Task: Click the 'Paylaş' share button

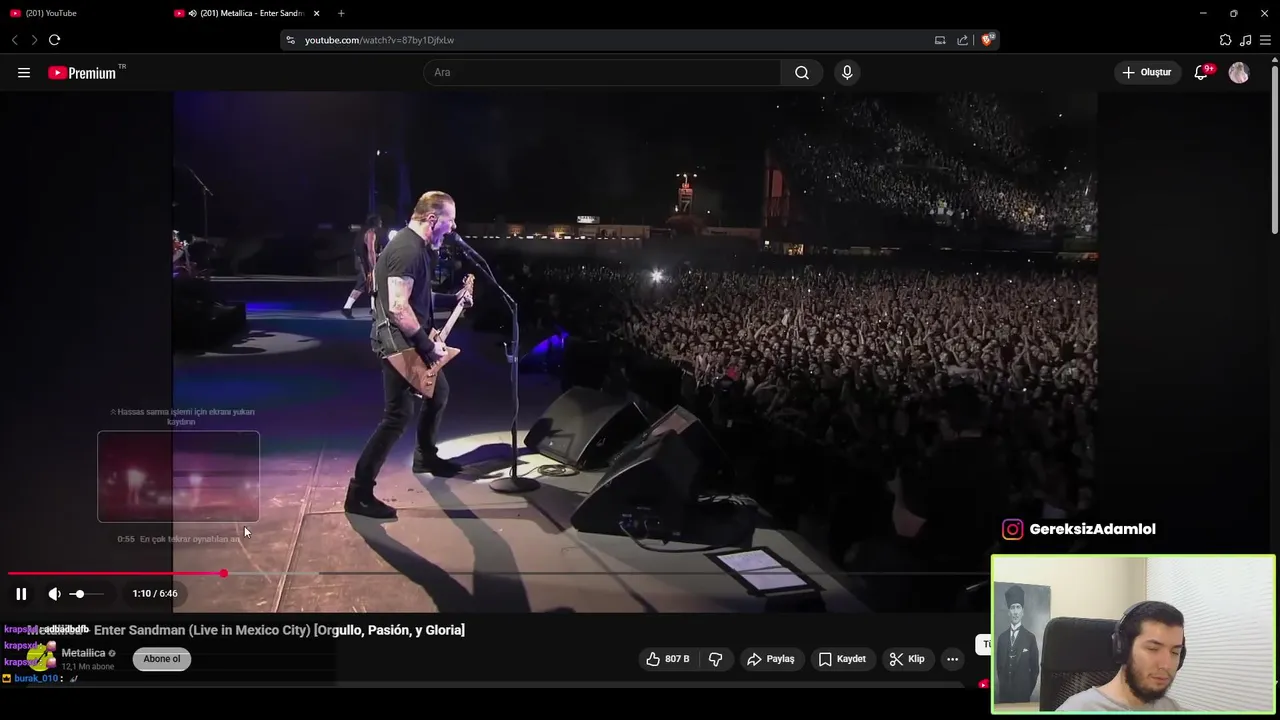Action: [770, 659]
